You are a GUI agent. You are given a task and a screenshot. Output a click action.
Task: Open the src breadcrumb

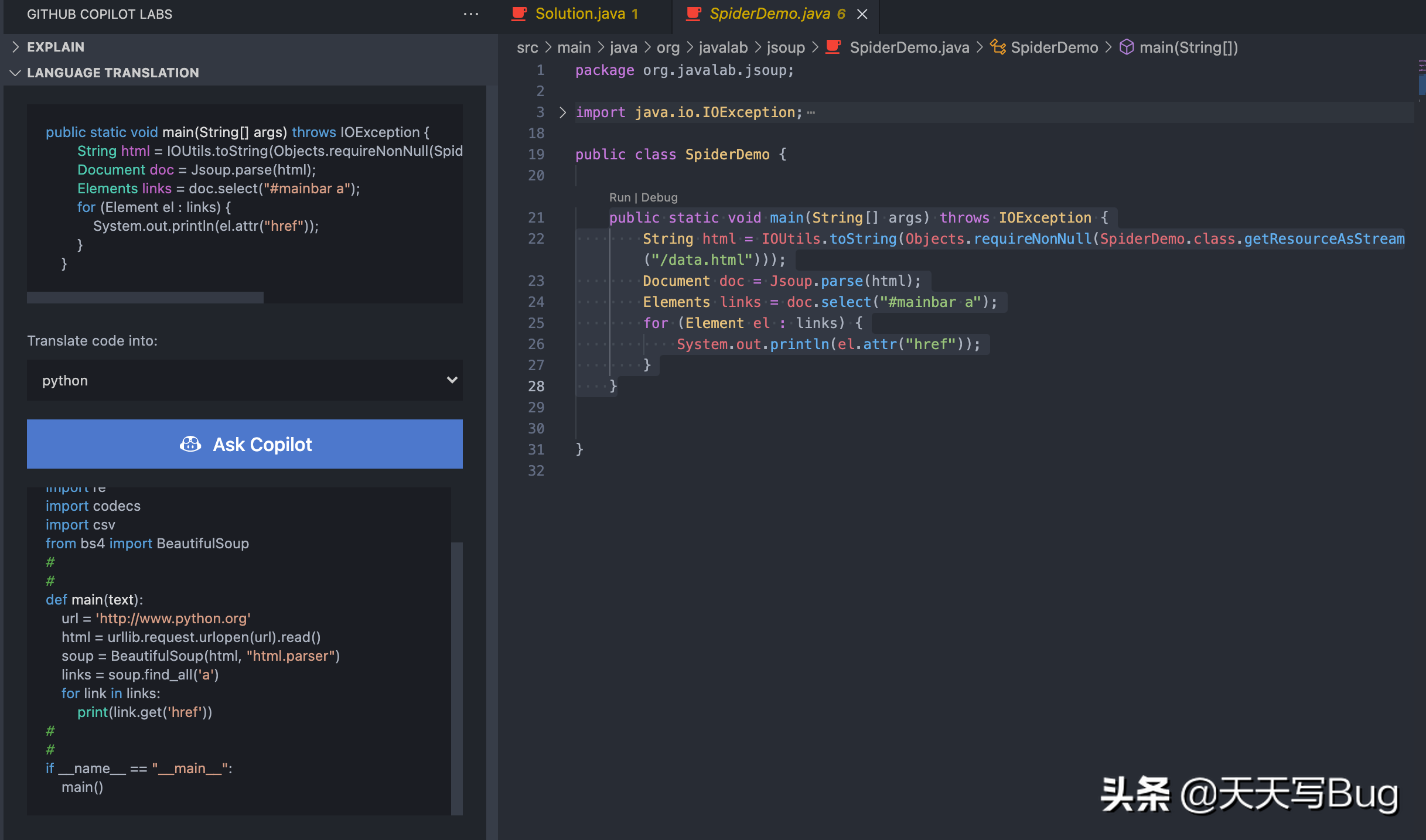pyautogui.click(x=527, y=47)
